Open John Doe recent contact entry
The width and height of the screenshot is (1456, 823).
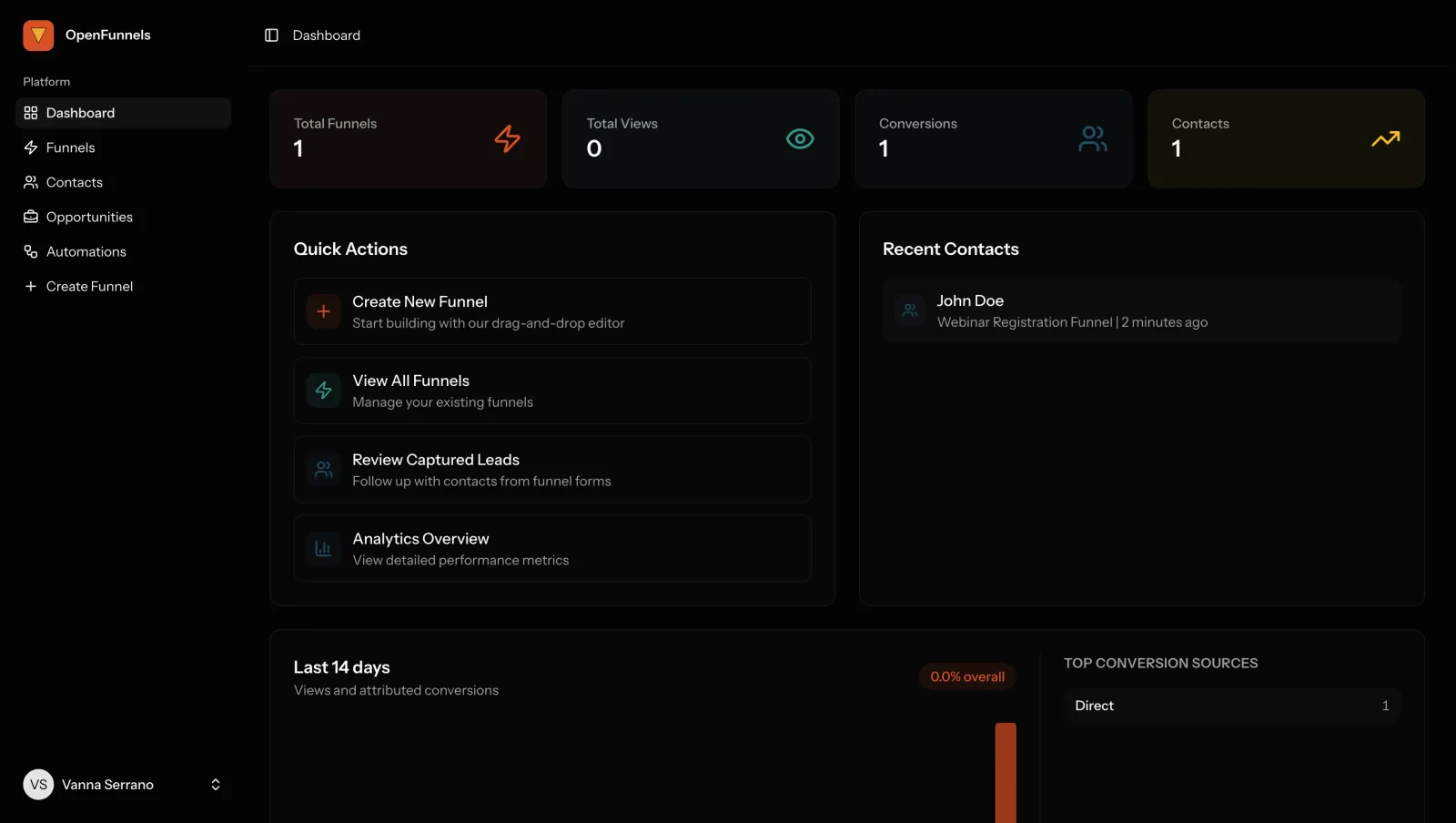tap(1142, 311)
